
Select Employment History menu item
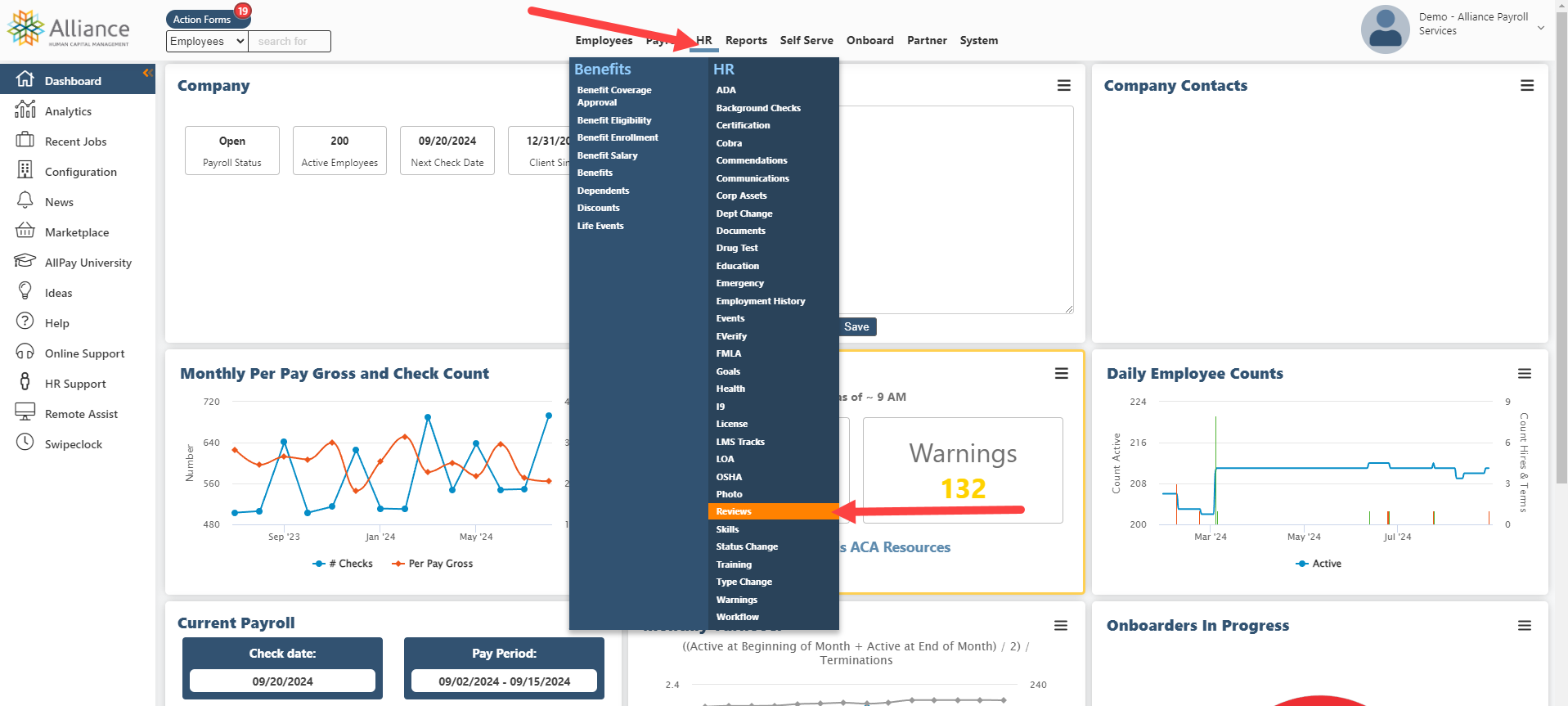(761, 301)
